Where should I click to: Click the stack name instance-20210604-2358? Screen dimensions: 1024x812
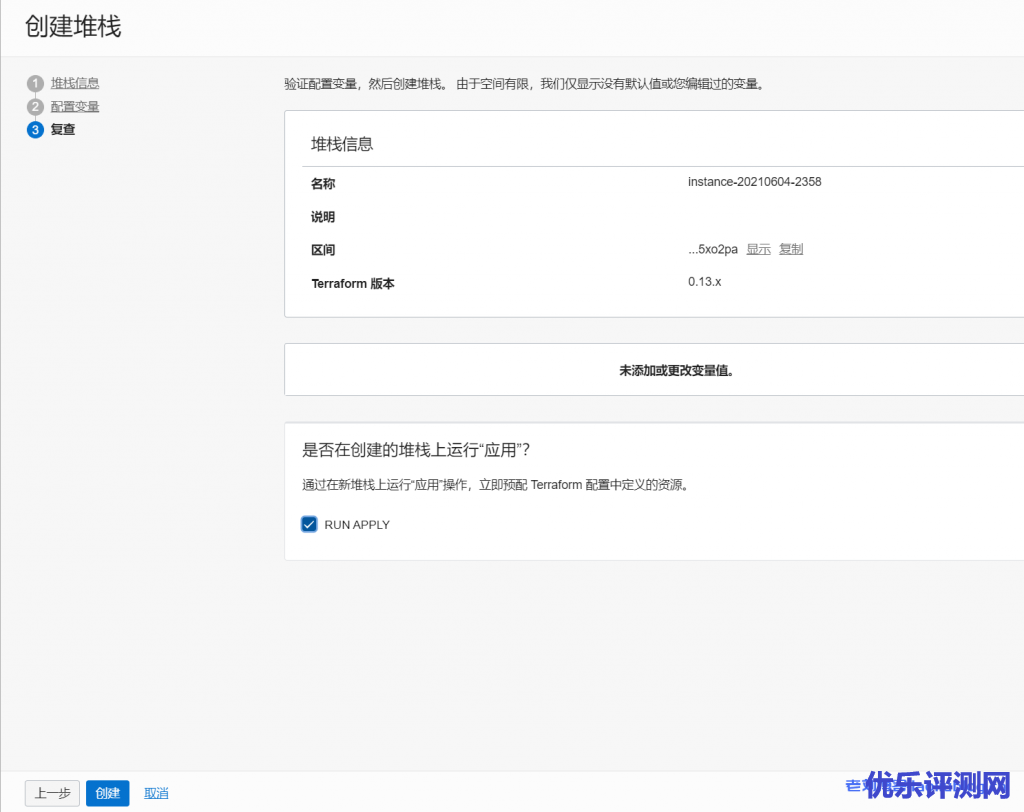pos(754,182)
